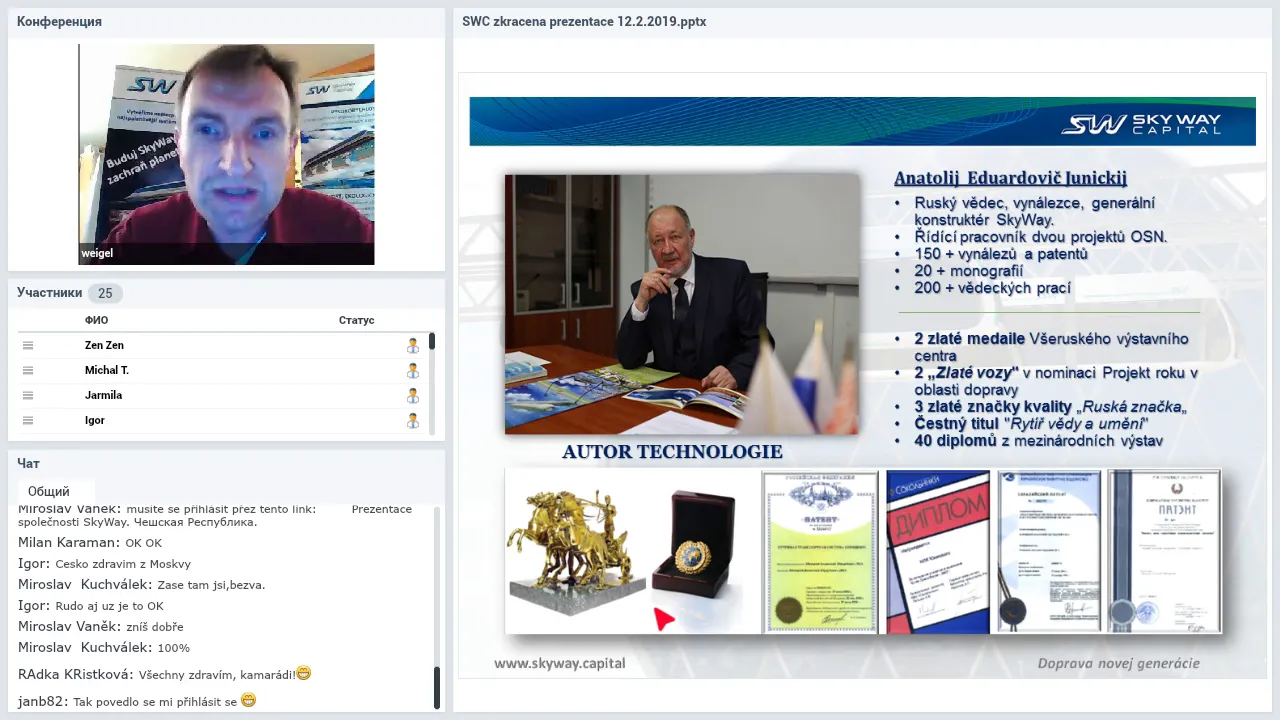Click the Doprava novej generácie slide text
Image resolution: width=1280 pixels, height=720 pixels.
[x=1118, y=663]
